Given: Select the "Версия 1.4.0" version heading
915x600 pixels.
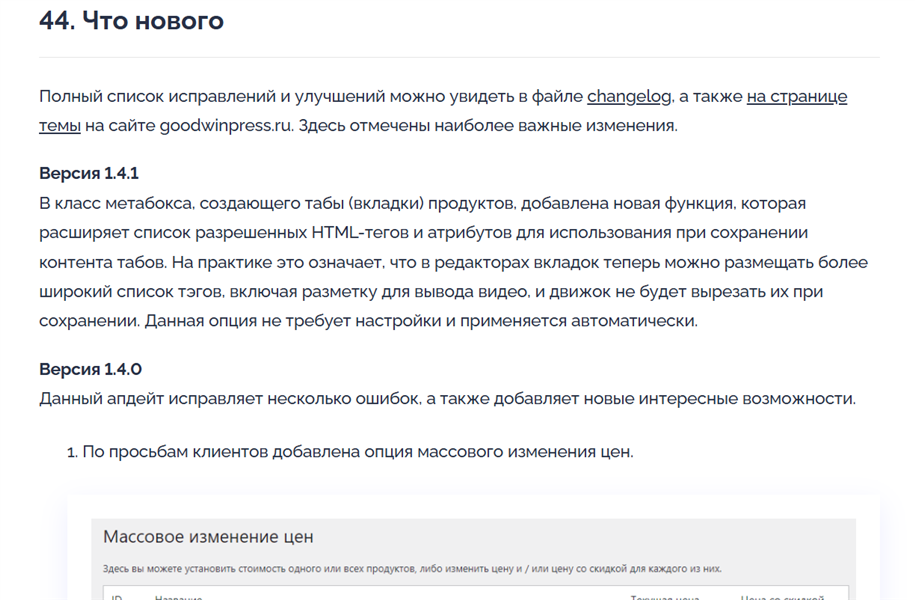Looking at the screenshot, I should (x=90, y=369).
